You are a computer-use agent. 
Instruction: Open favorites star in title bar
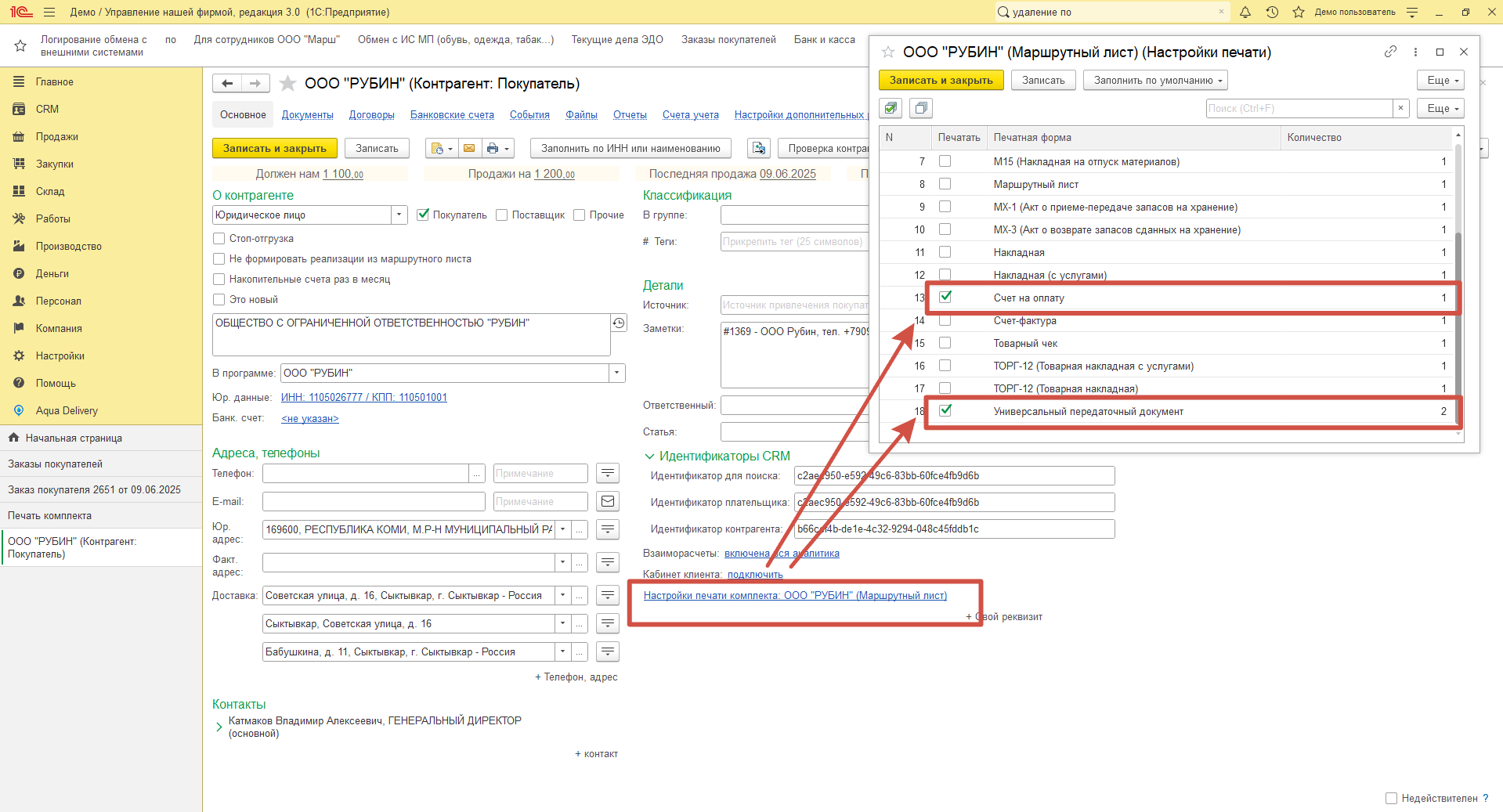coord(1299,12)
